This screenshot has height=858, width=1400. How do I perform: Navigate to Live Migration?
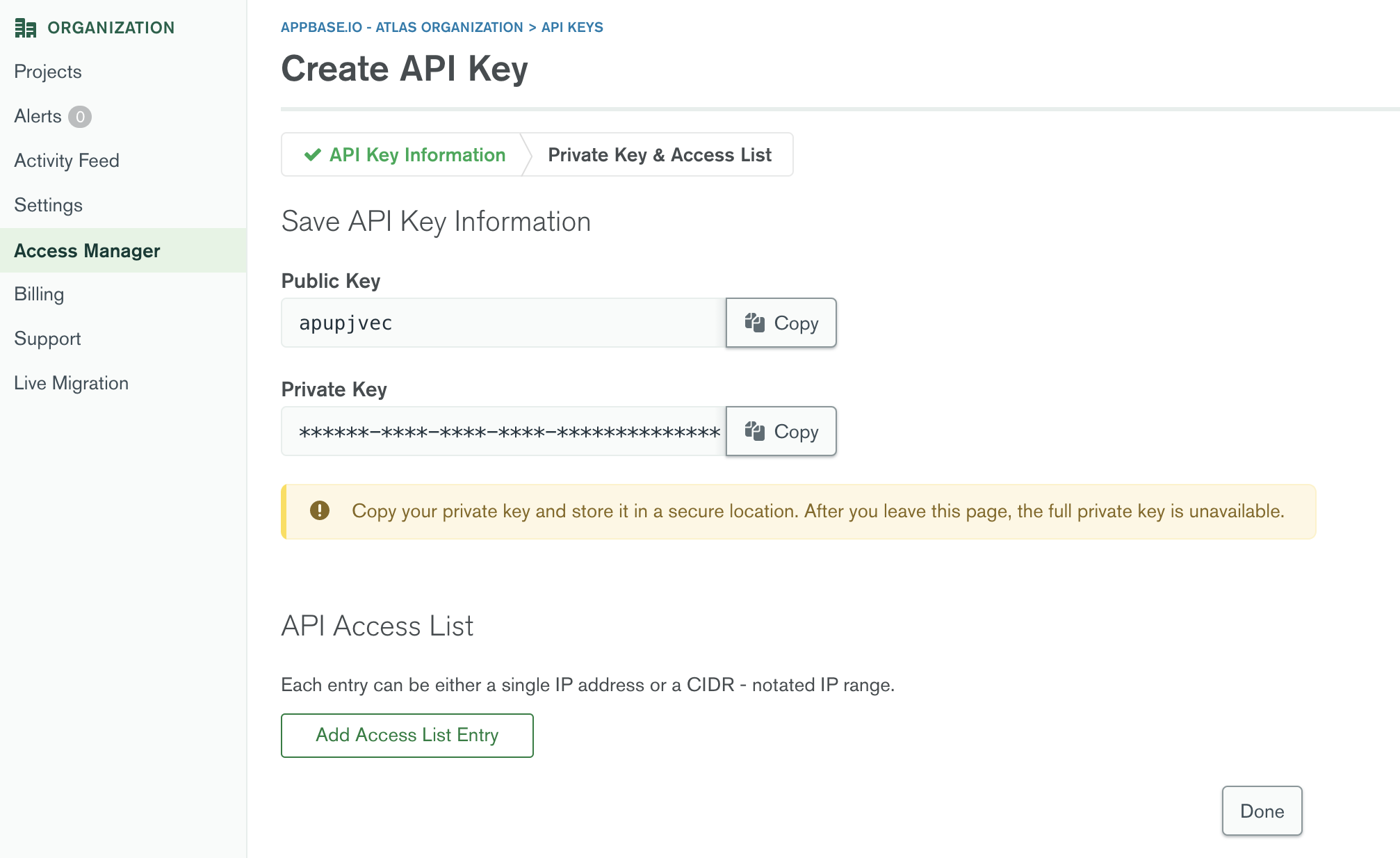71,383
